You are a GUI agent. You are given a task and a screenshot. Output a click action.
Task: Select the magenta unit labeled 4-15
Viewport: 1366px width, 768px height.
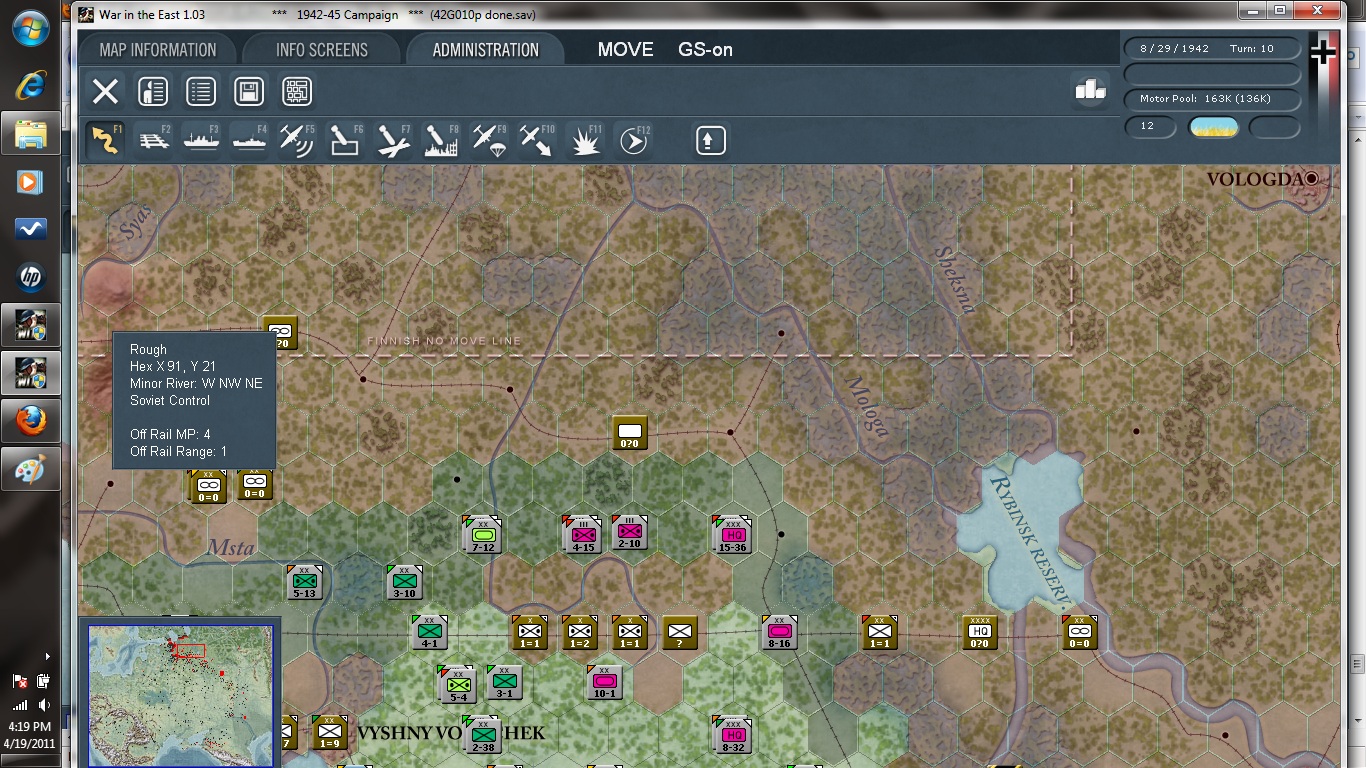coord(582,534)
